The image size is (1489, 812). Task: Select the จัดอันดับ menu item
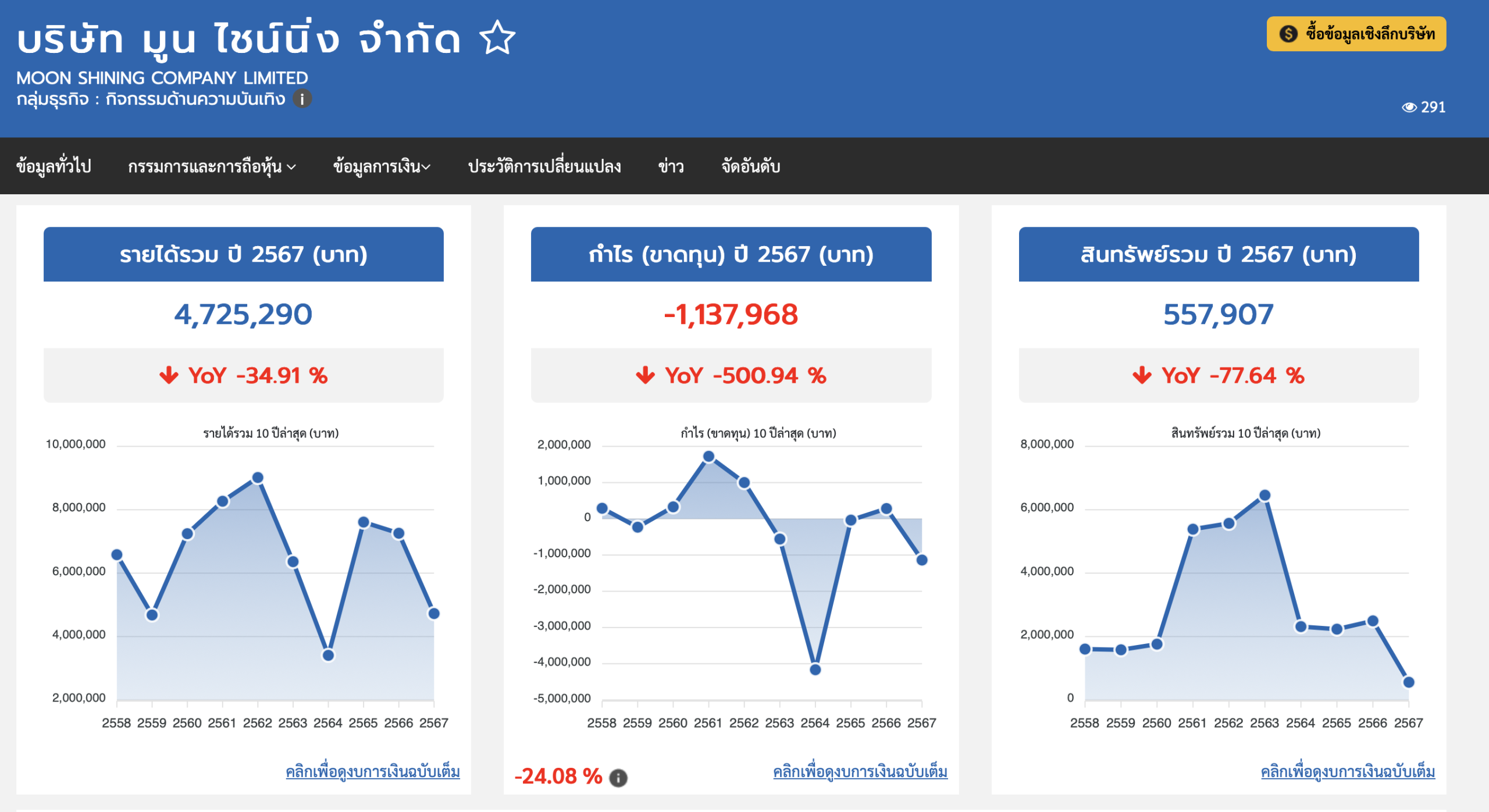click(x=750, y=167)
